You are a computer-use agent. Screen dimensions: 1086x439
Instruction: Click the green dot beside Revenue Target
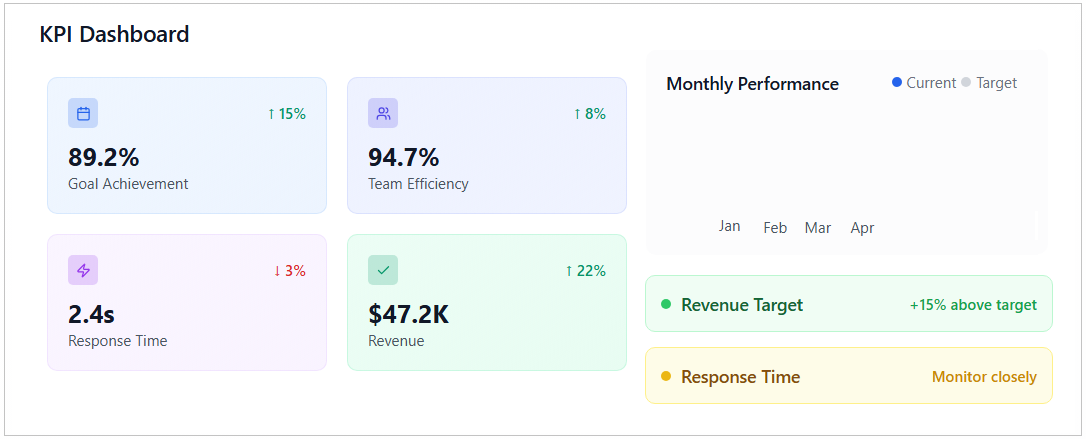(666, 304)
